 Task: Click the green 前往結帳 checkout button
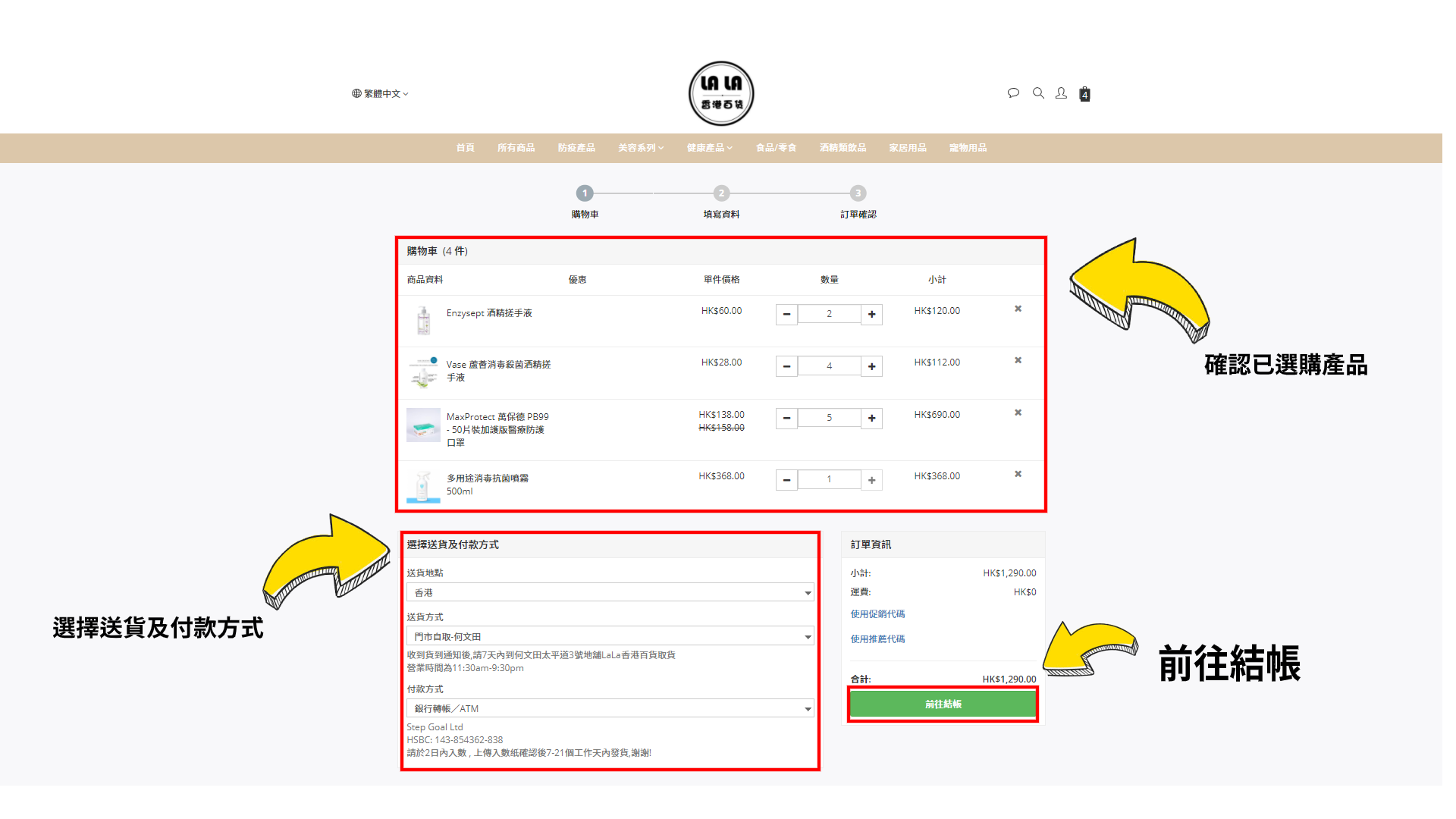943,704
